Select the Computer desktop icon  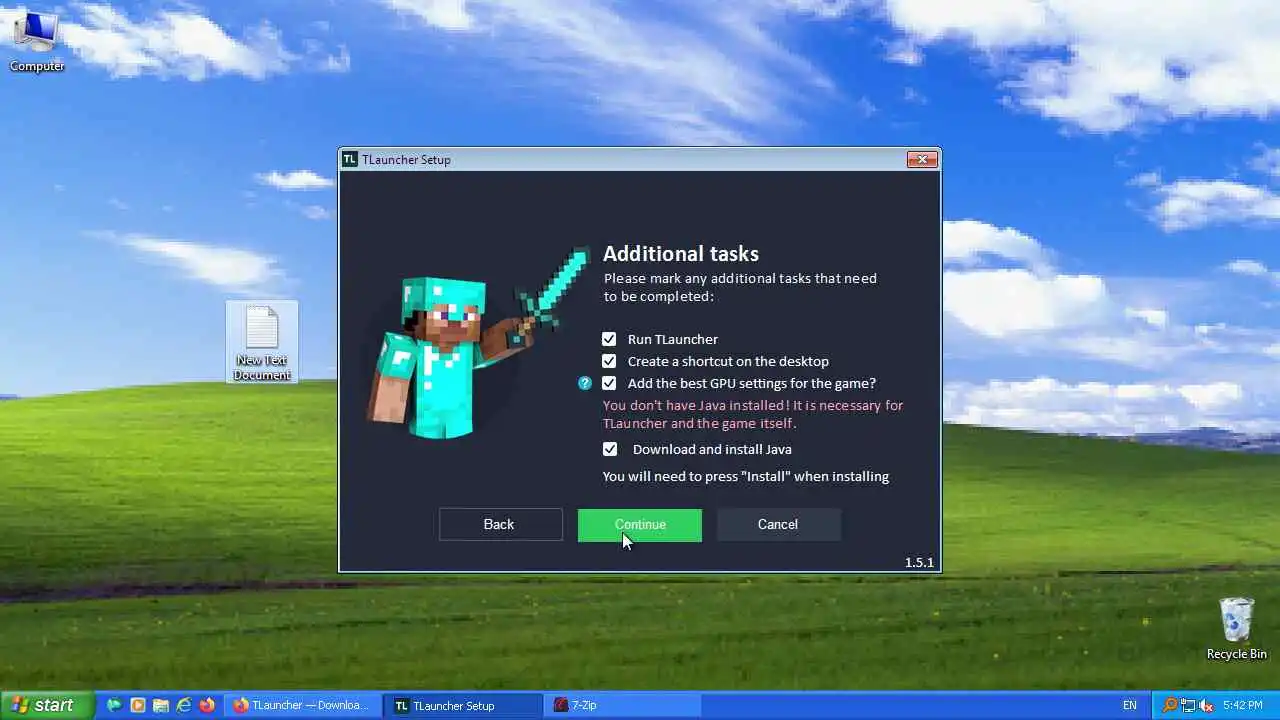click(37, 43)
